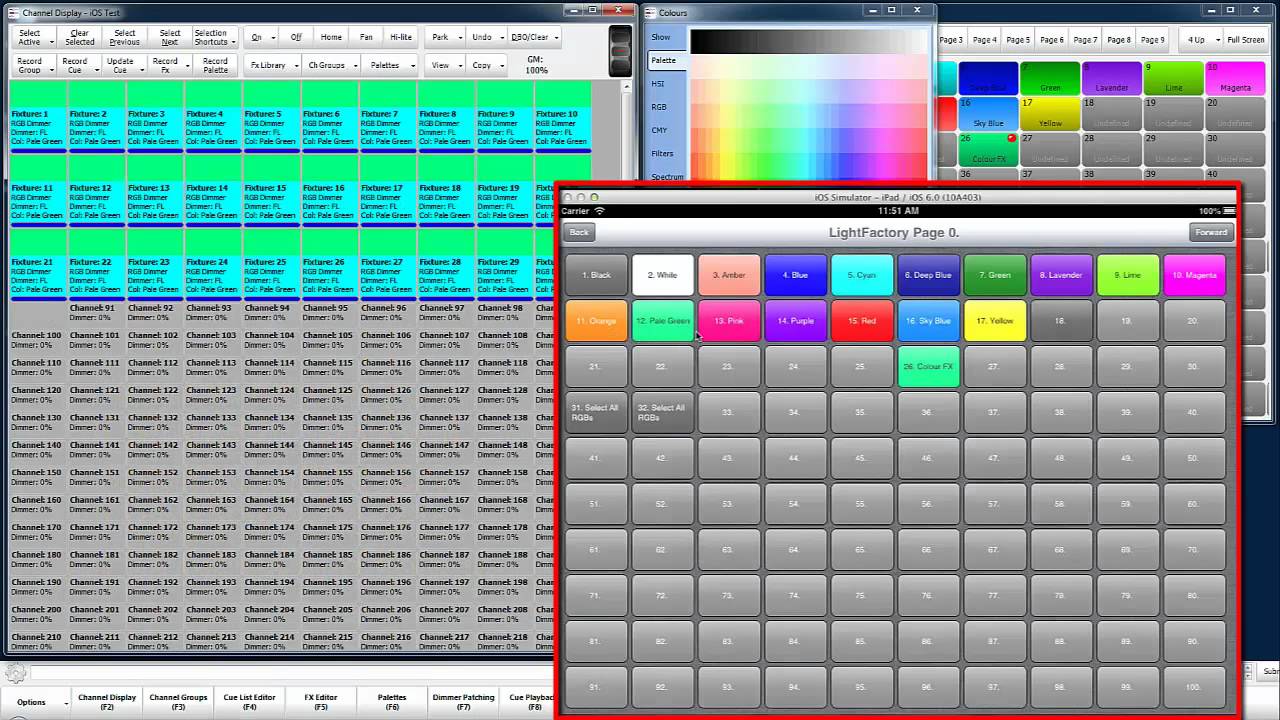This screenshot has width=1280, height=720.
Task: Select the Palette tab in Colours
Action: [666, 60]
